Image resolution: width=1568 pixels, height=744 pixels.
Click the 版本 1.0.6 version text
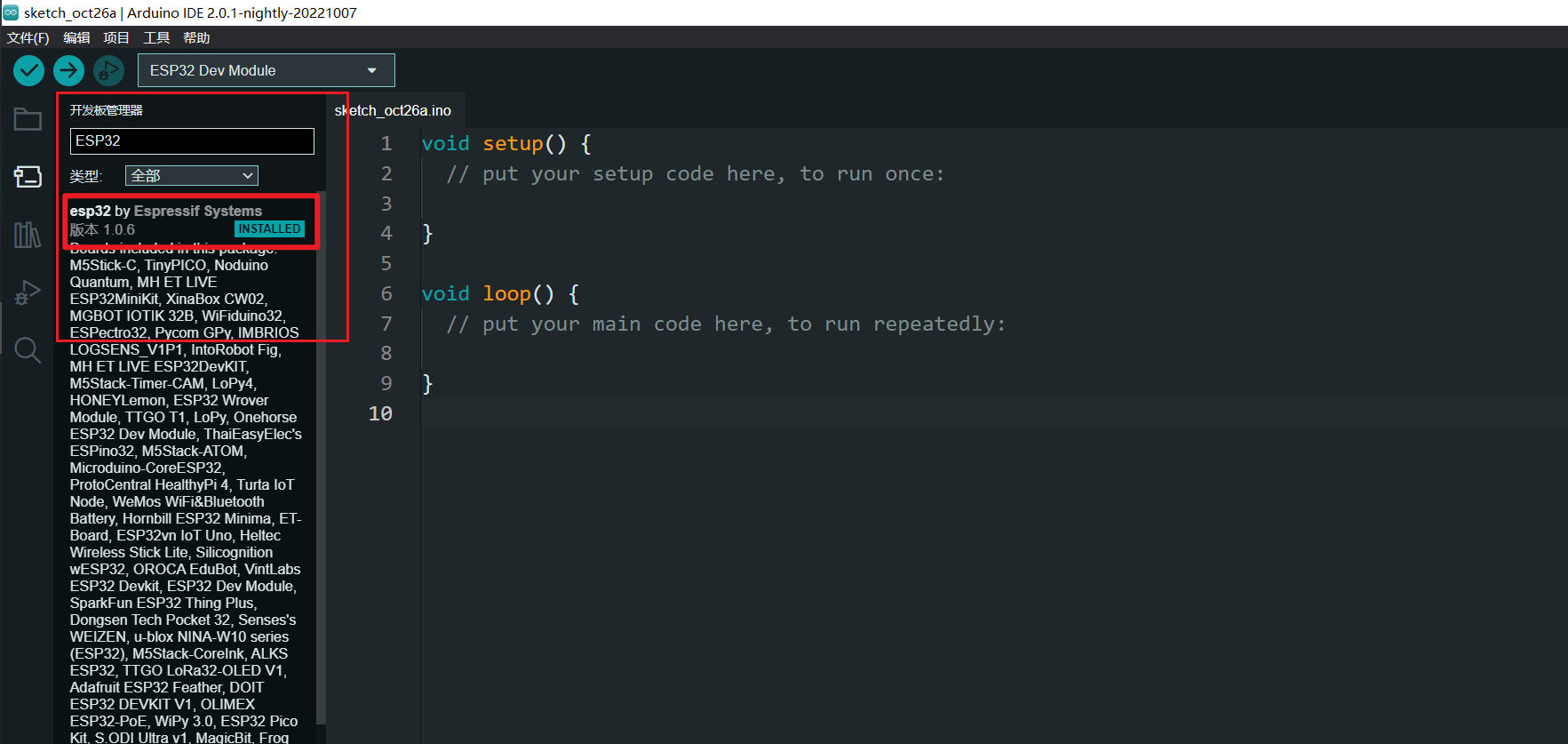pos(102,229)
